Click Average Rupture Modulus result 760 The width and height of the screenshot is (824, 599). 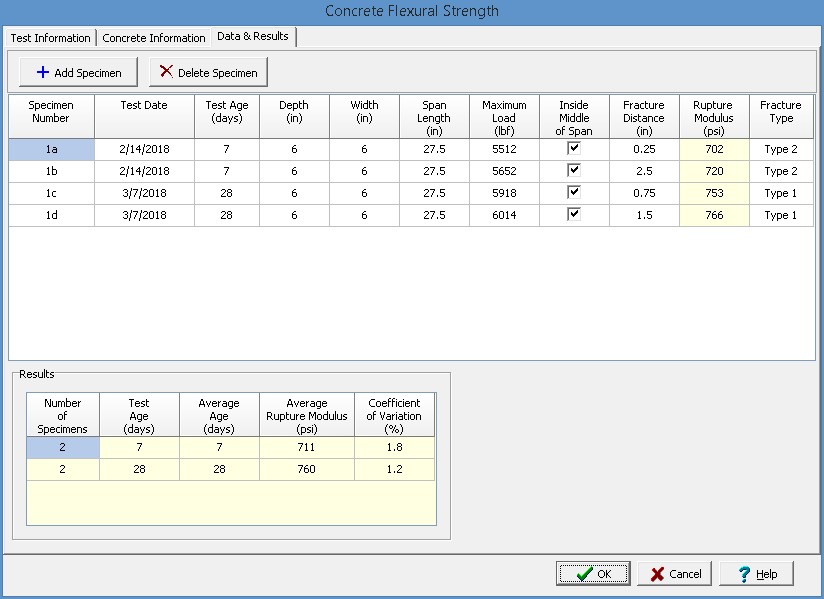[x=306, y=470]
